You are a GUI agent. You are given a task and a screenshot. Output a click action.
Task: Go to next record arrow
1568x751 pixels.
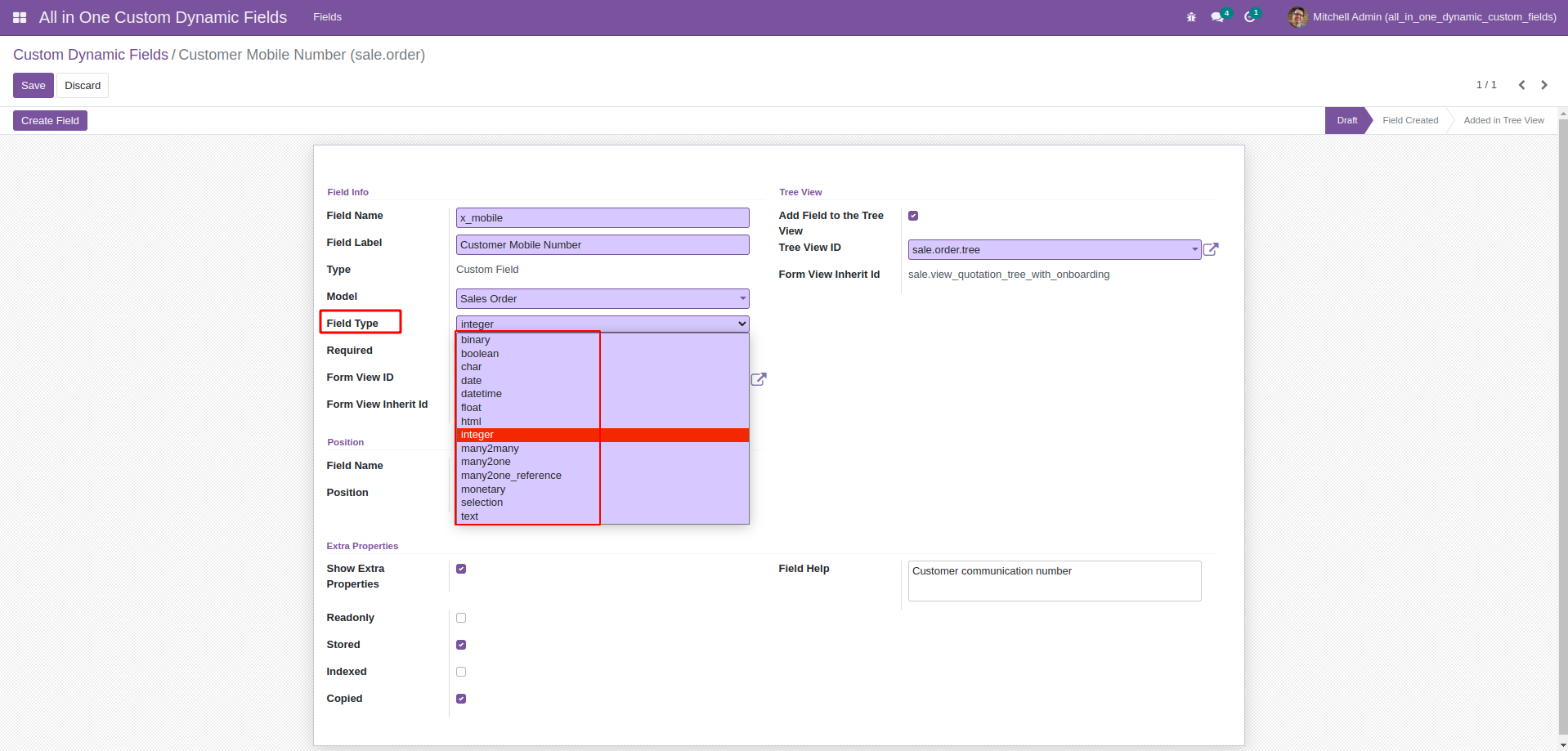(1544, 85)
